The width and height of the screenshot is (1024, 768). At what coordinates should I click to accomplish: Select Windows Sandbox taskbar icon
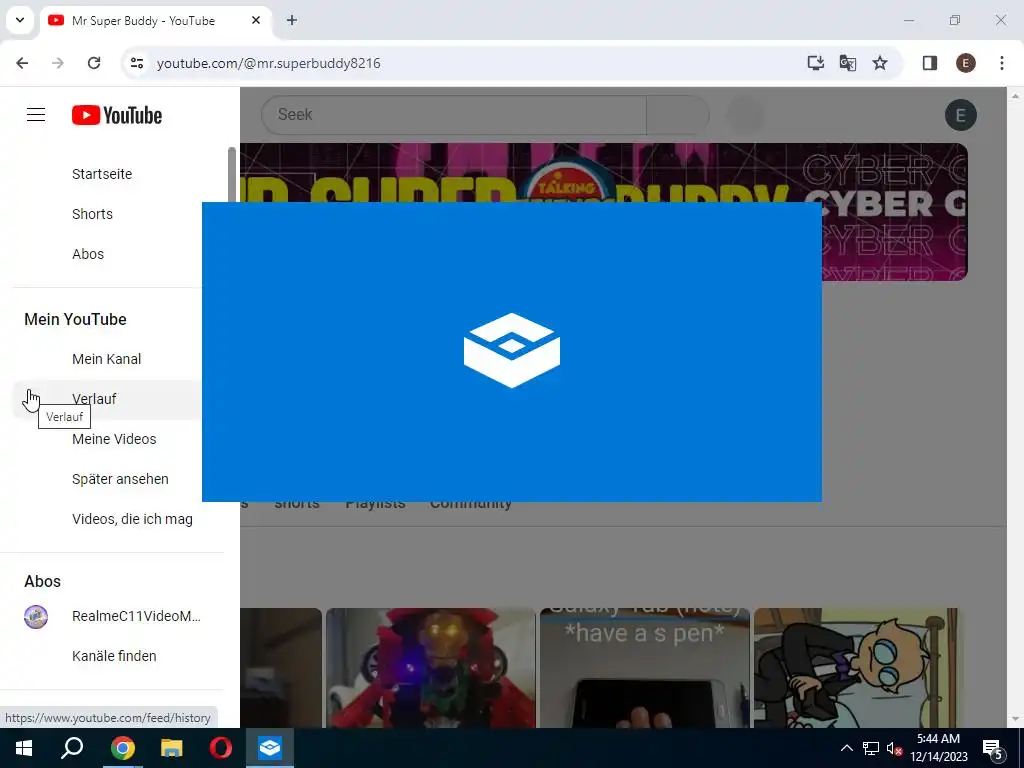coord(270,748)
